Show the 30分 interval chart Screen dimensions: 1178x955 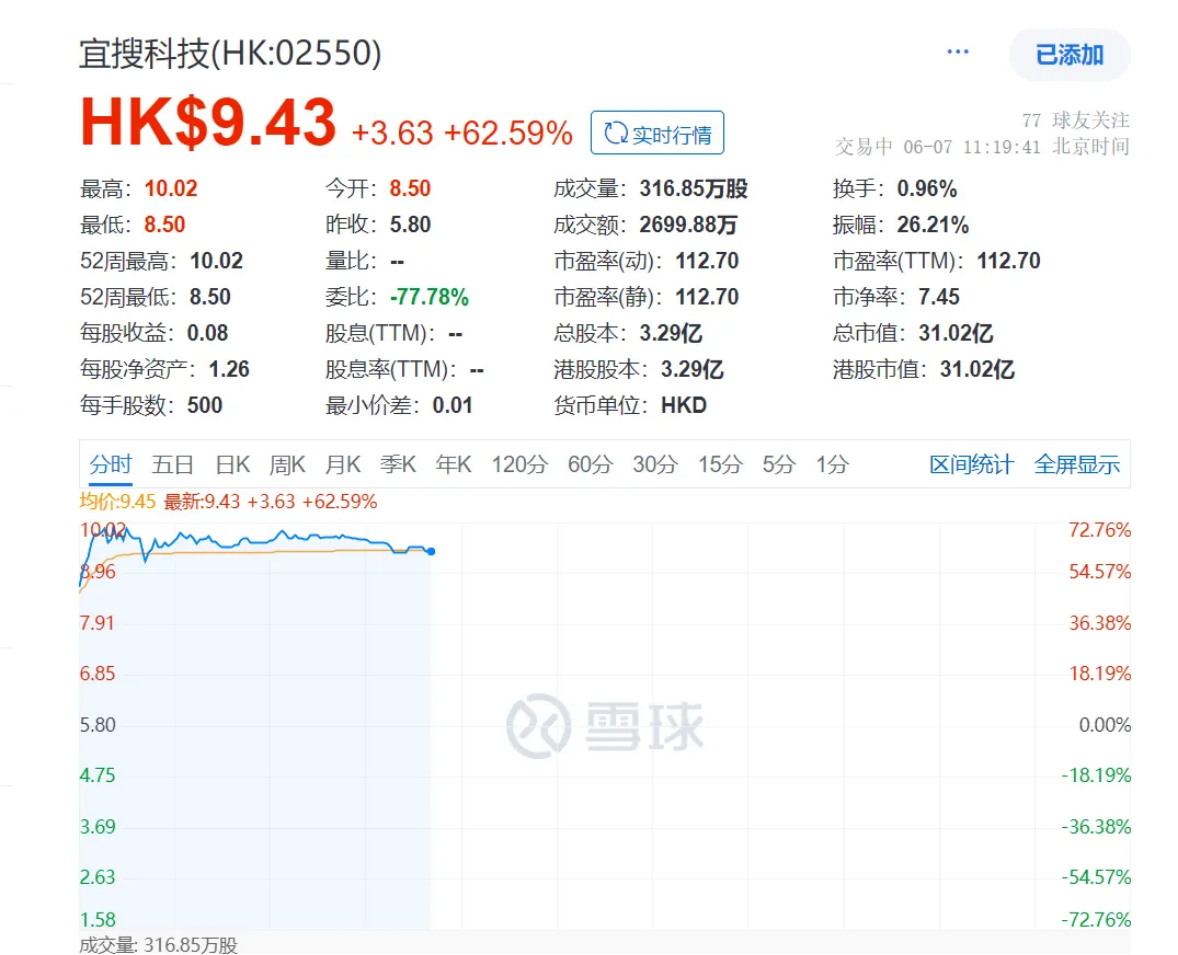click(655, 465)
